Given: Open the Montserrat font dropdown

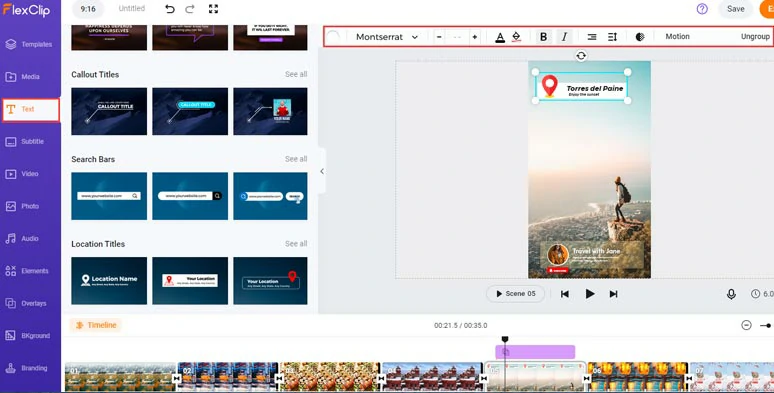Looking at the screenshot, I should click(x=387, y=37).
